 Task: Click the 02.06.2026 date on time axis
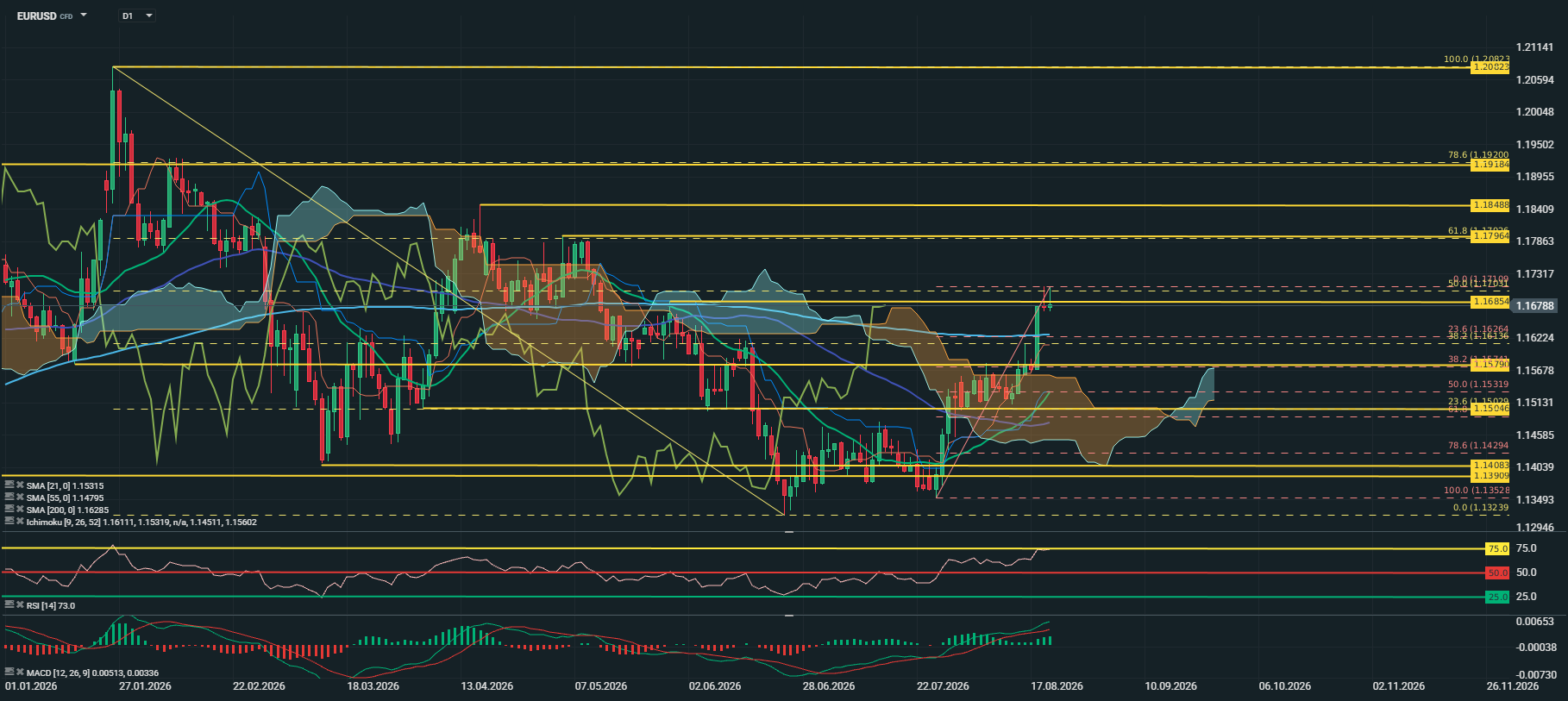tap(714, 686)
